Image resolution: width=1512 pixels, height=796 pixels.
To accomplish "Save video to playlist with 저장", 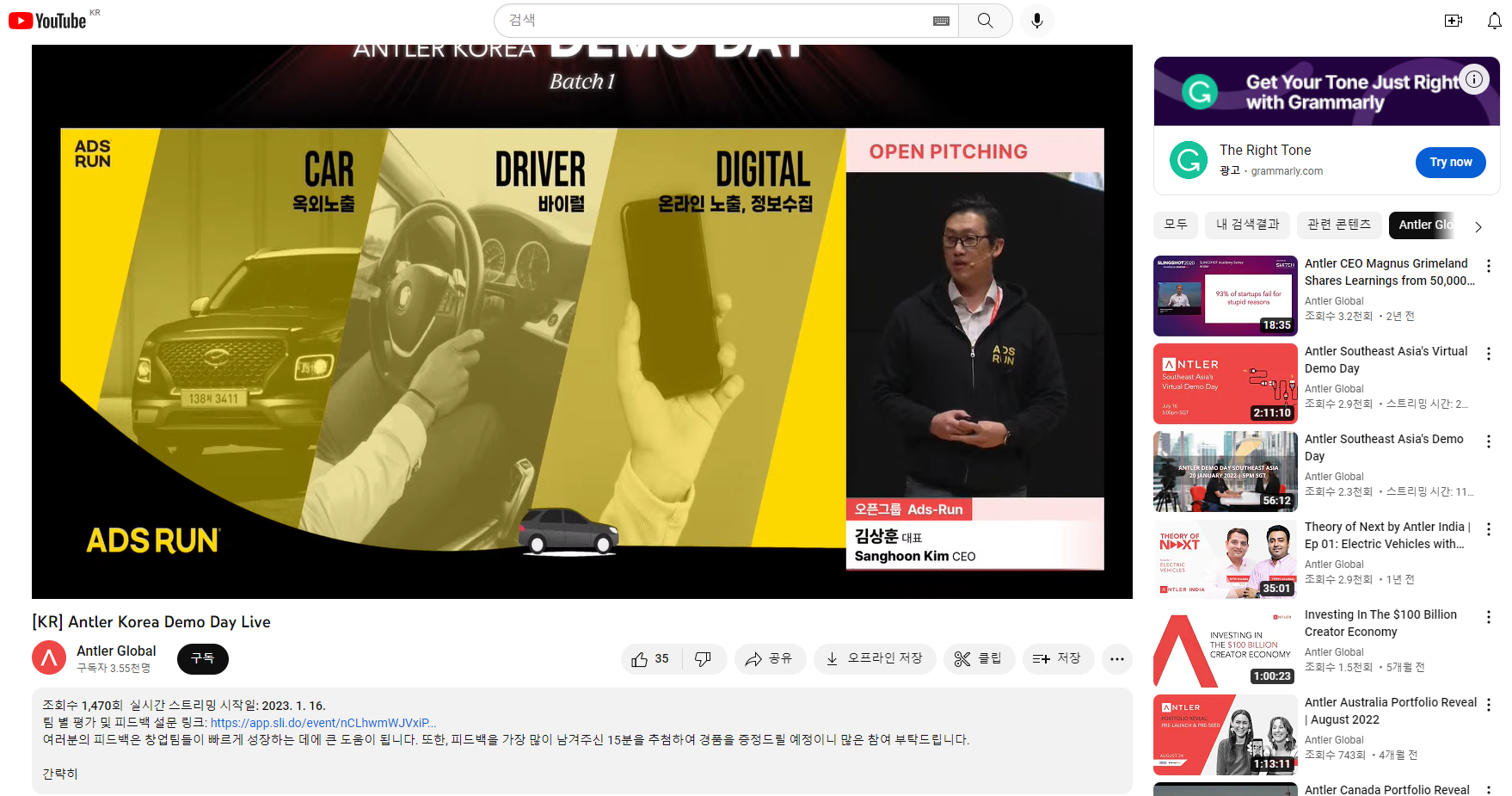I will tap(1058, 659).
